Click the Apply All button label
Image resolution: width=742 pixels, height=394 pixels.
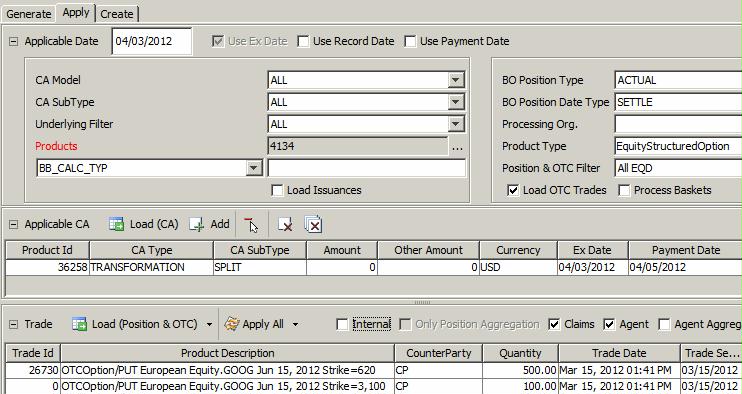263,324
